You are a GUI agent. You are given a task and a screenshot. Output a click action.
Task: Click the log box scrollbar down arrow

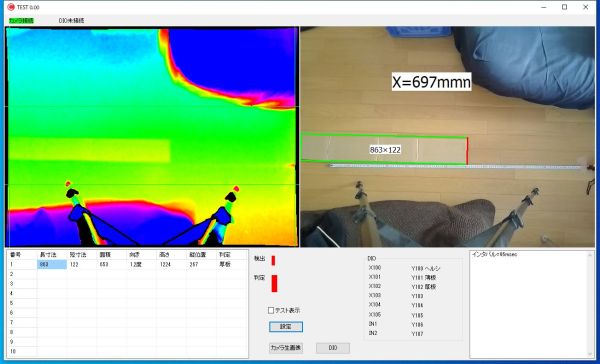[590, 354]
